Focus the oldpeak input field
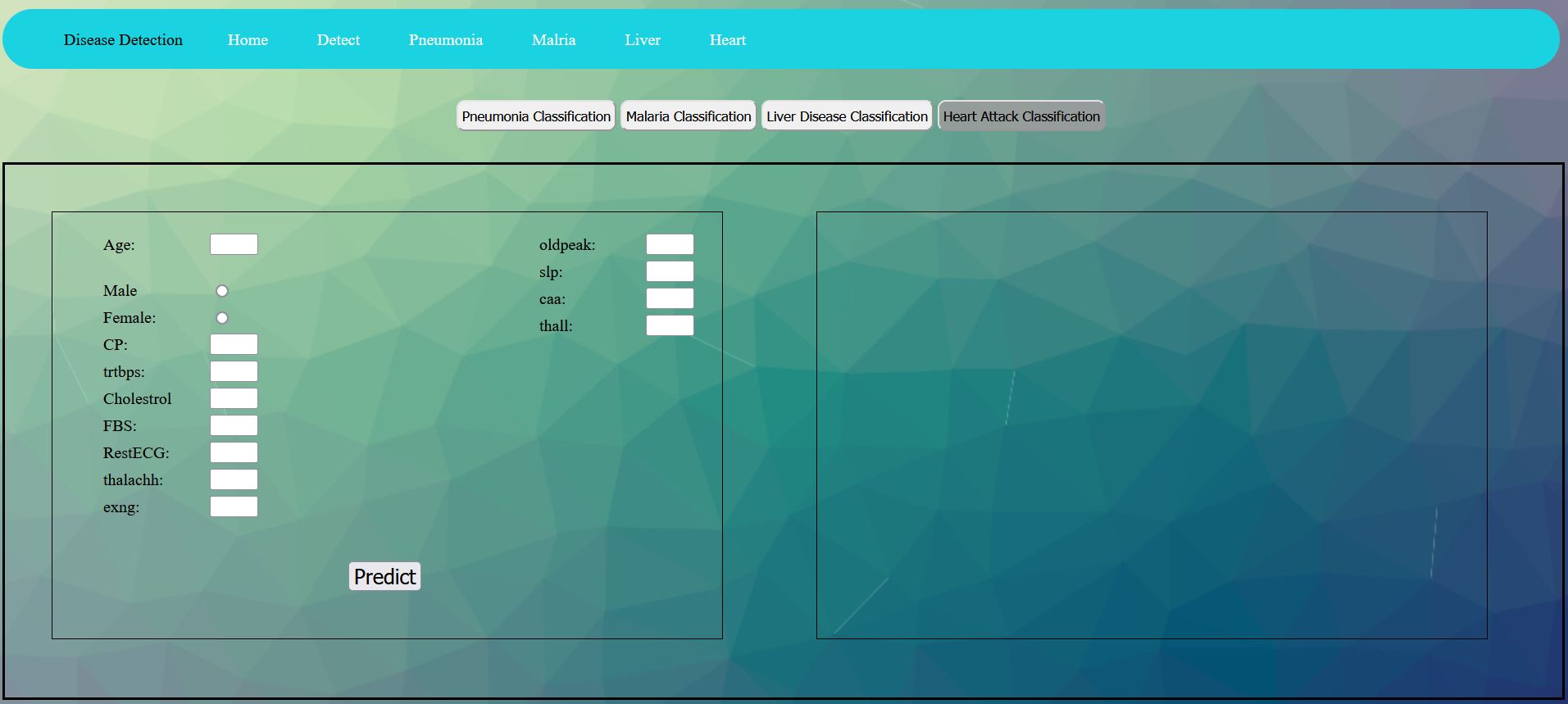The image size is (1568, 704). tap(670, 244)
